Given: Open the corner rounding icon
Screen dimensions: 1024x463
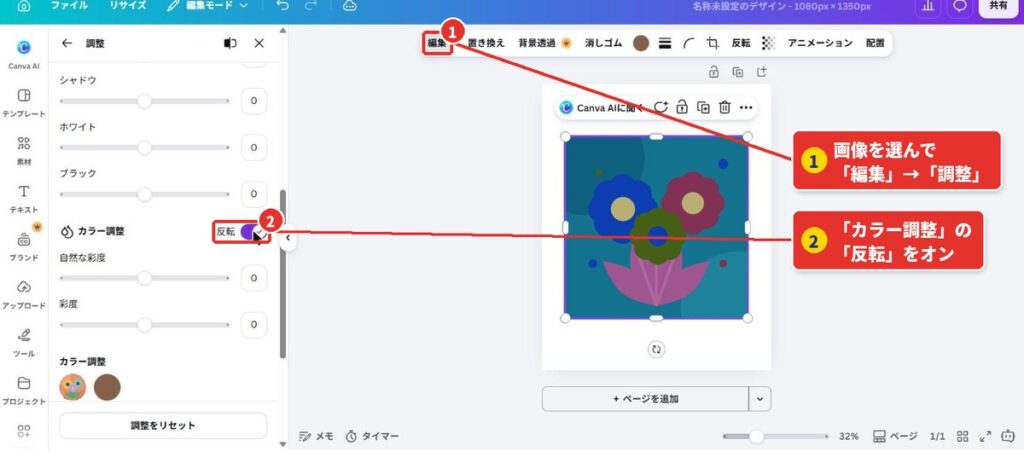Looking at the screenshot, I should pos(689,43).
